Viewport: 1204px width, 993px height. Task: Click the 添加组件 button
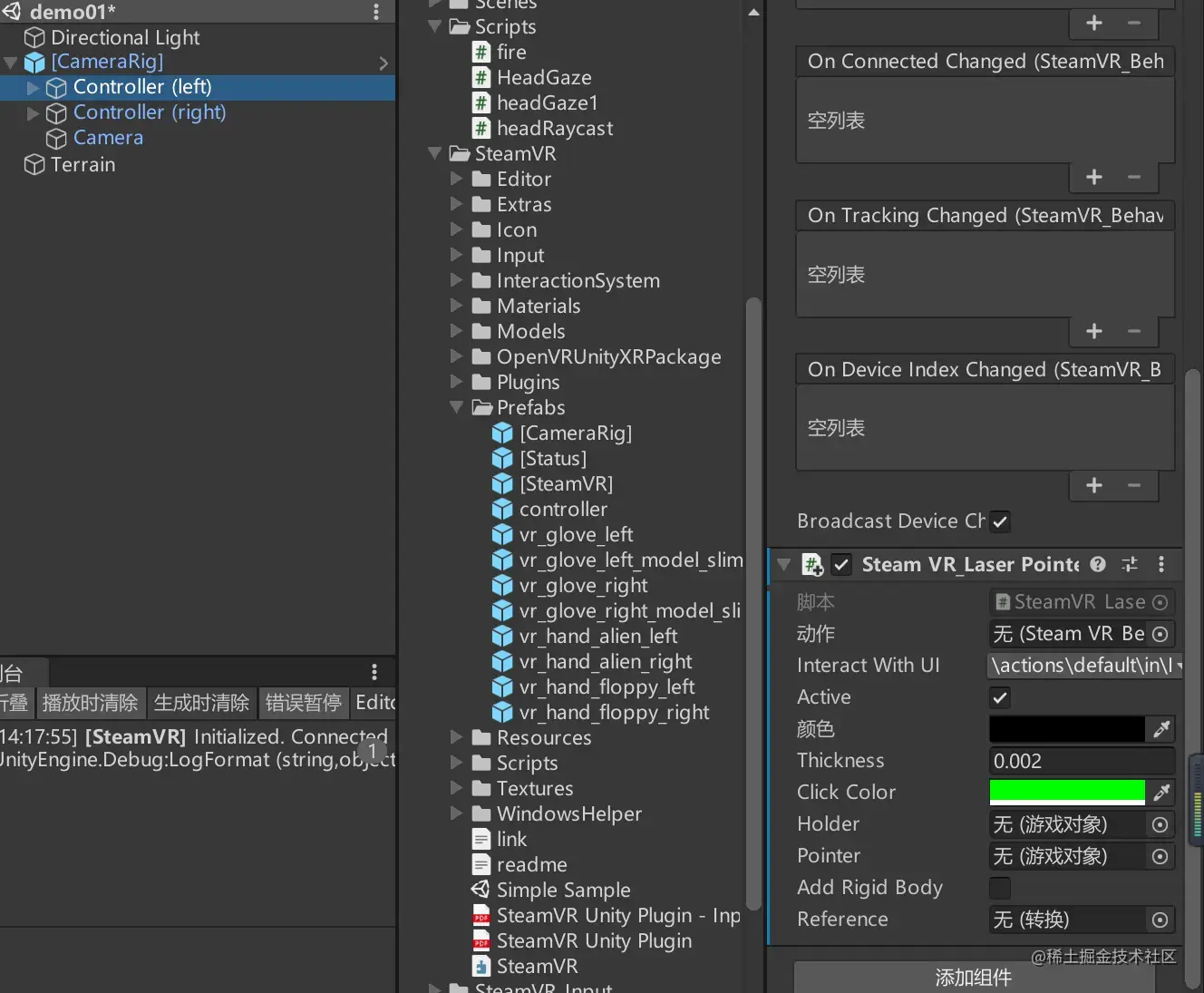coord(975,978)
